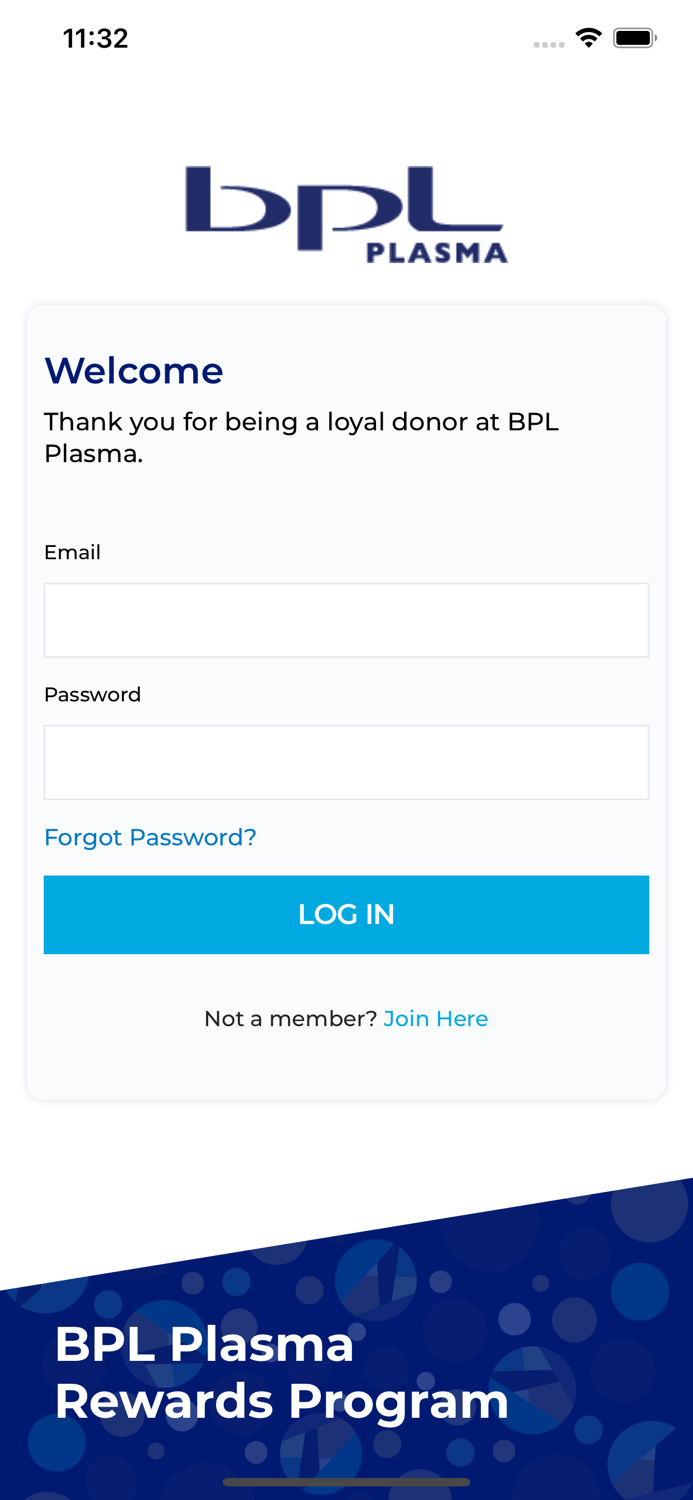
Task: Click the Password field label
Action: pos(92,694)
